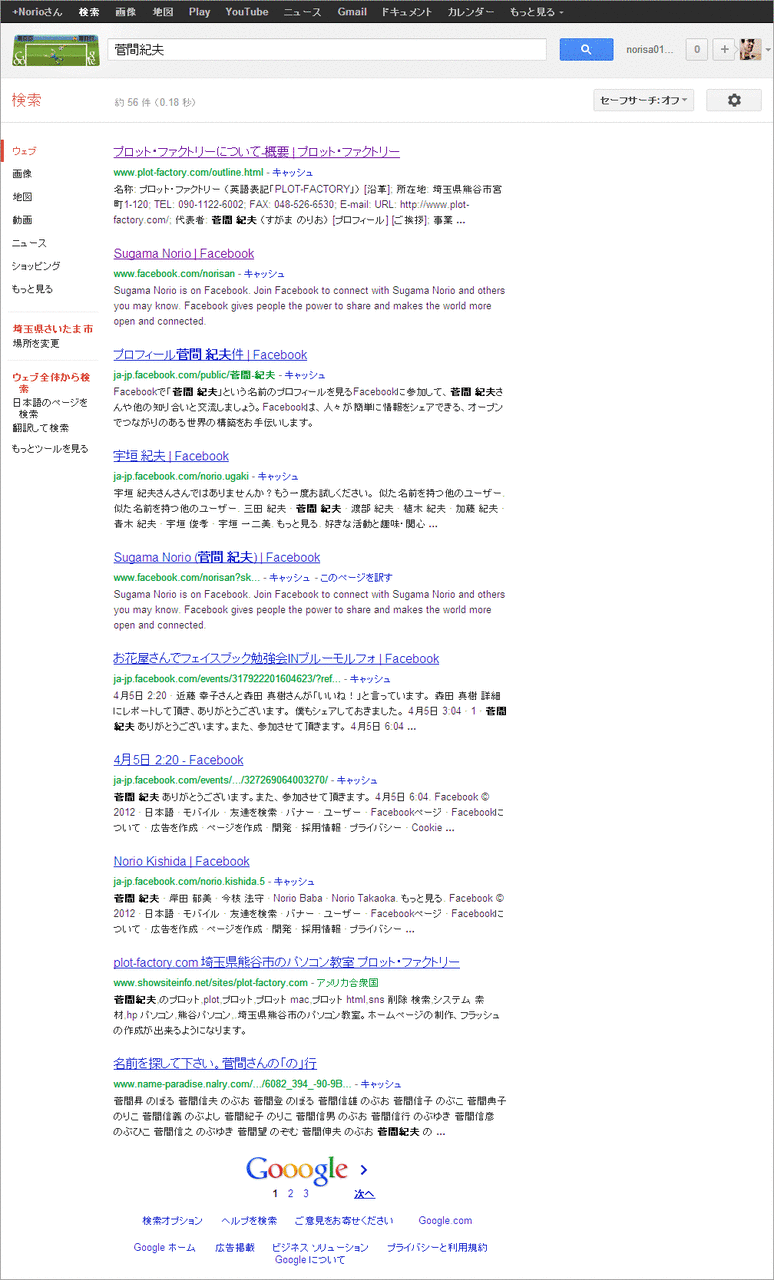774x1280 pixels.
Task: Open プライバシーと利用規約 footer link
Action: [437, 1247]
